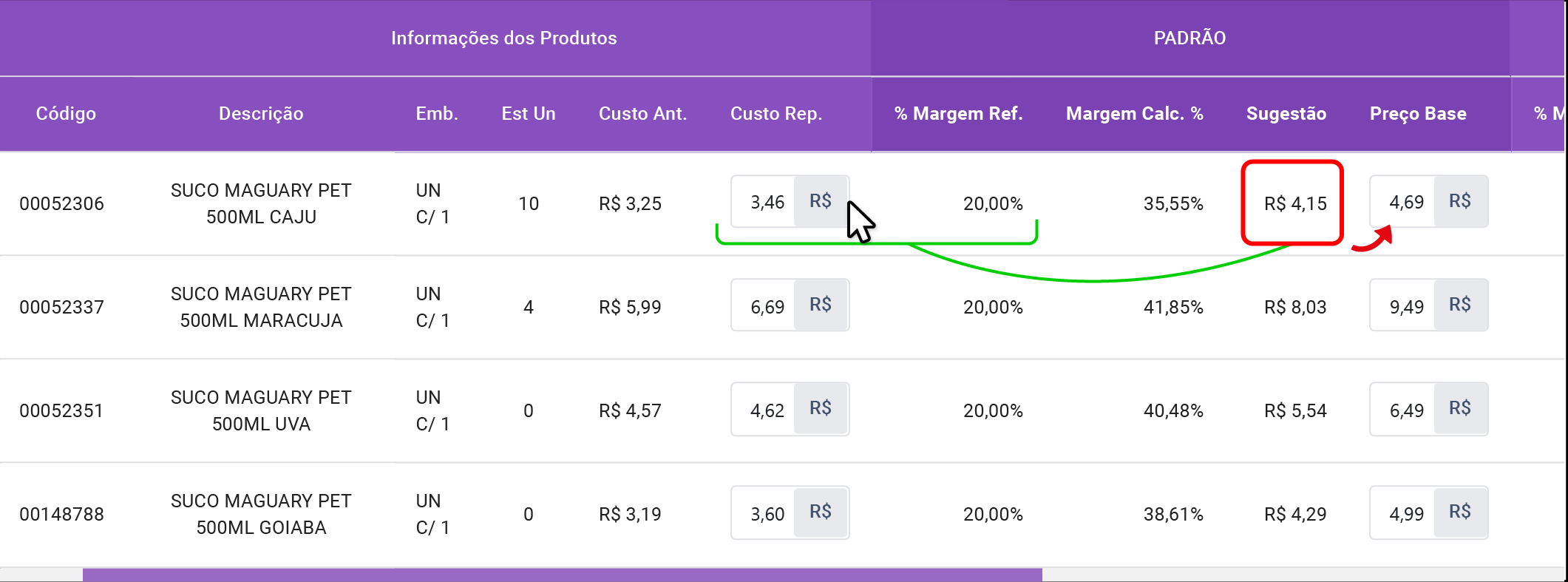Click R$ addon beside Custo Rep. 3,60
This screenshot has height=582, width=1568.
click(x=821, y=512)
